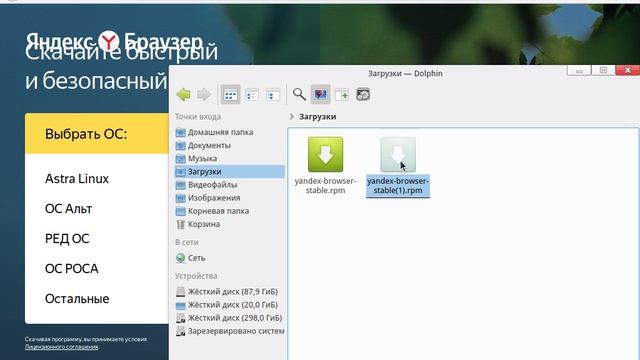Choose Остальные on the Yandex page
This screenshot has width=640, height=360.
[77, 299]
